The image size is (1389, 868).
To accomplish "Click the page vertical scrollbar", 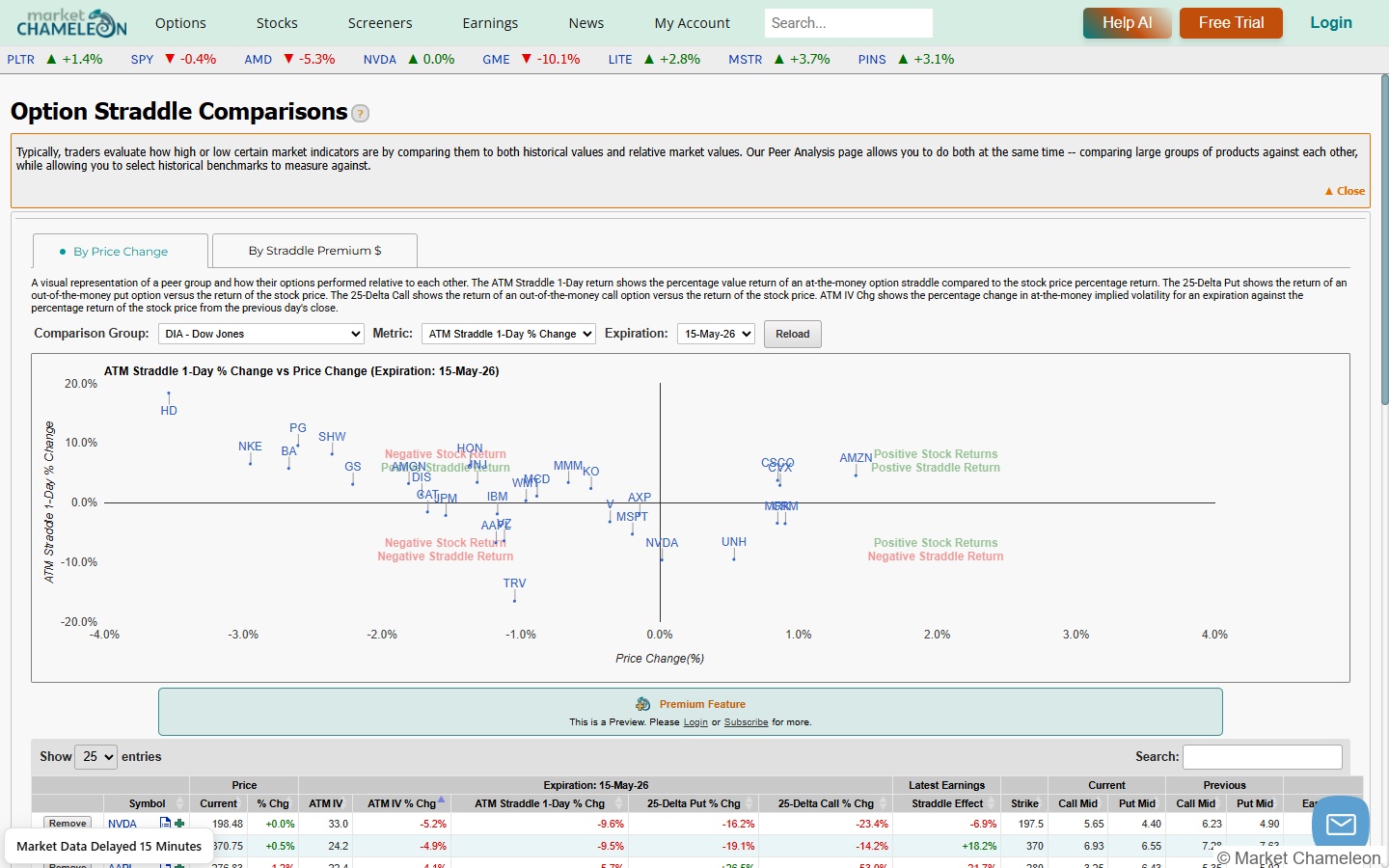I will point(1384,241).
